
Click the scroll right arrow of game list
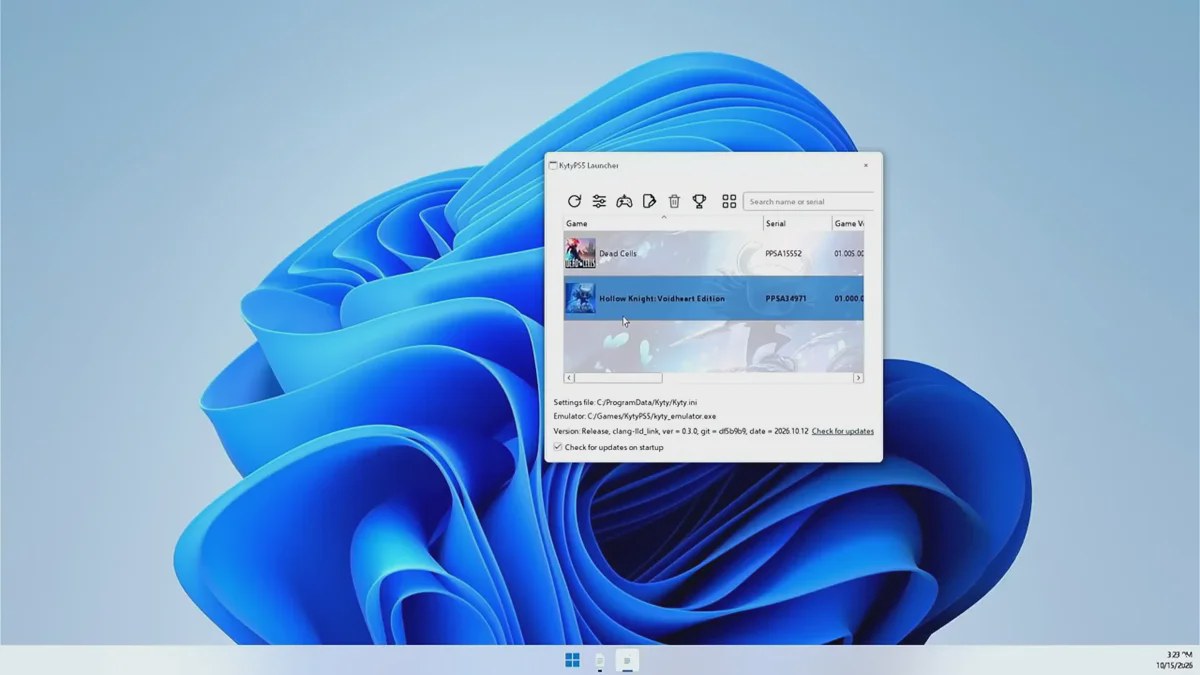(858, 378)
